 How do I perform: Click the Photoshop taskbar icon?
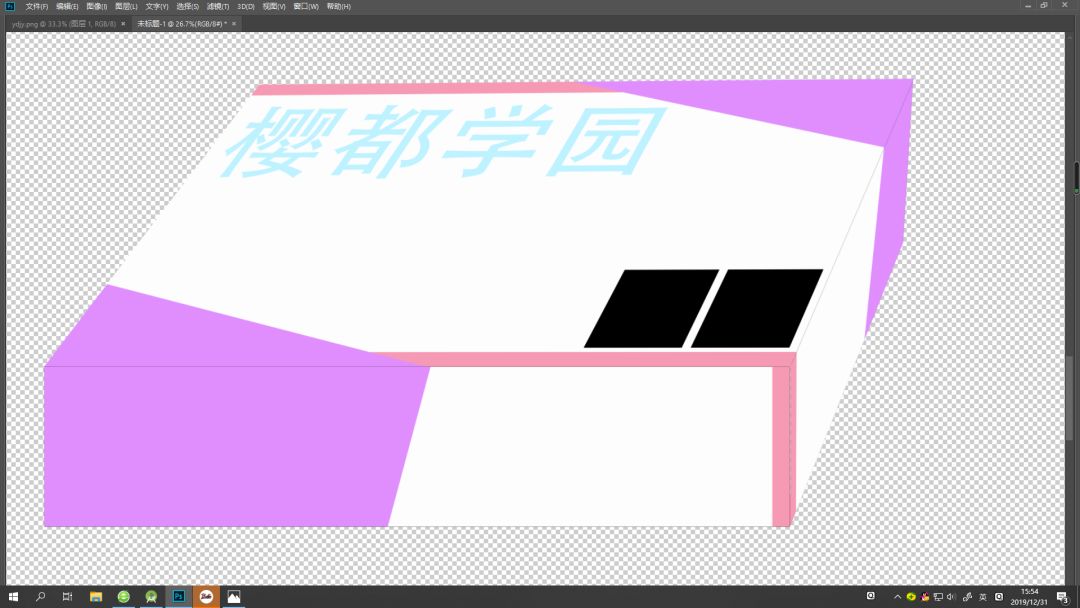click(178, 596)
